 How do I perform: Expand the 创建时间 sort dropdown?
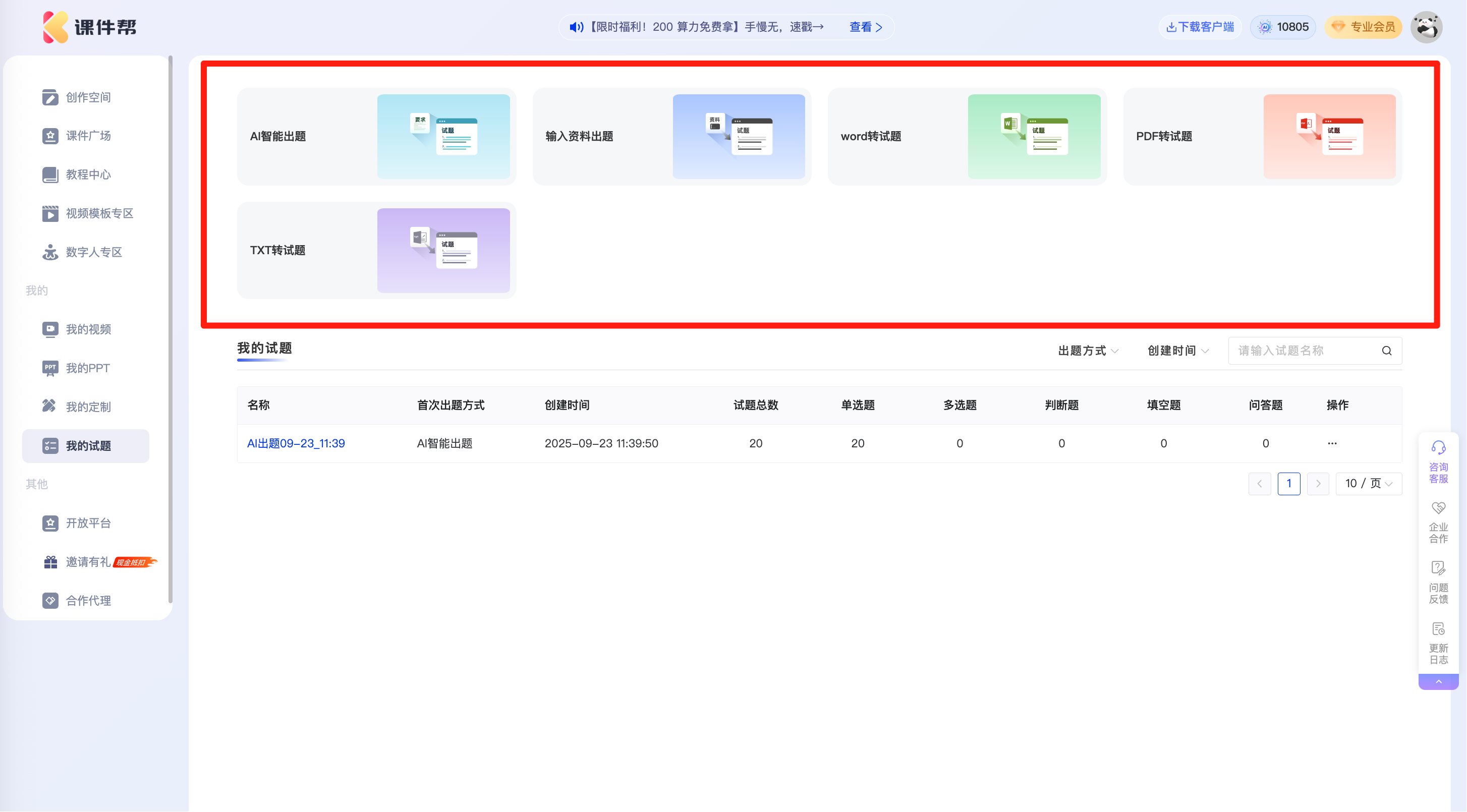[1178, 351]
